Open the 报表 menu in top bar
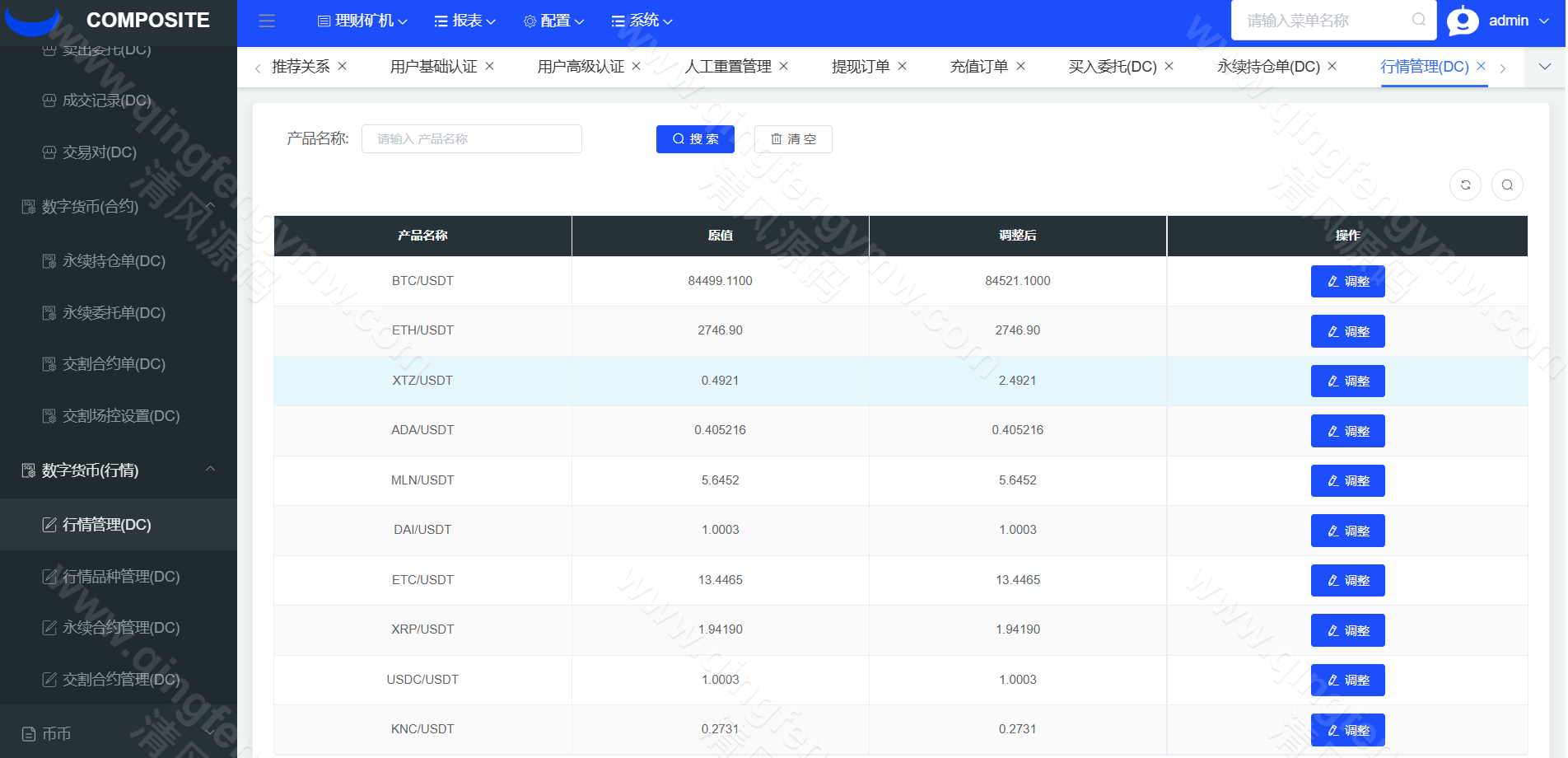1568x758 pixels. tap(464, 21)
